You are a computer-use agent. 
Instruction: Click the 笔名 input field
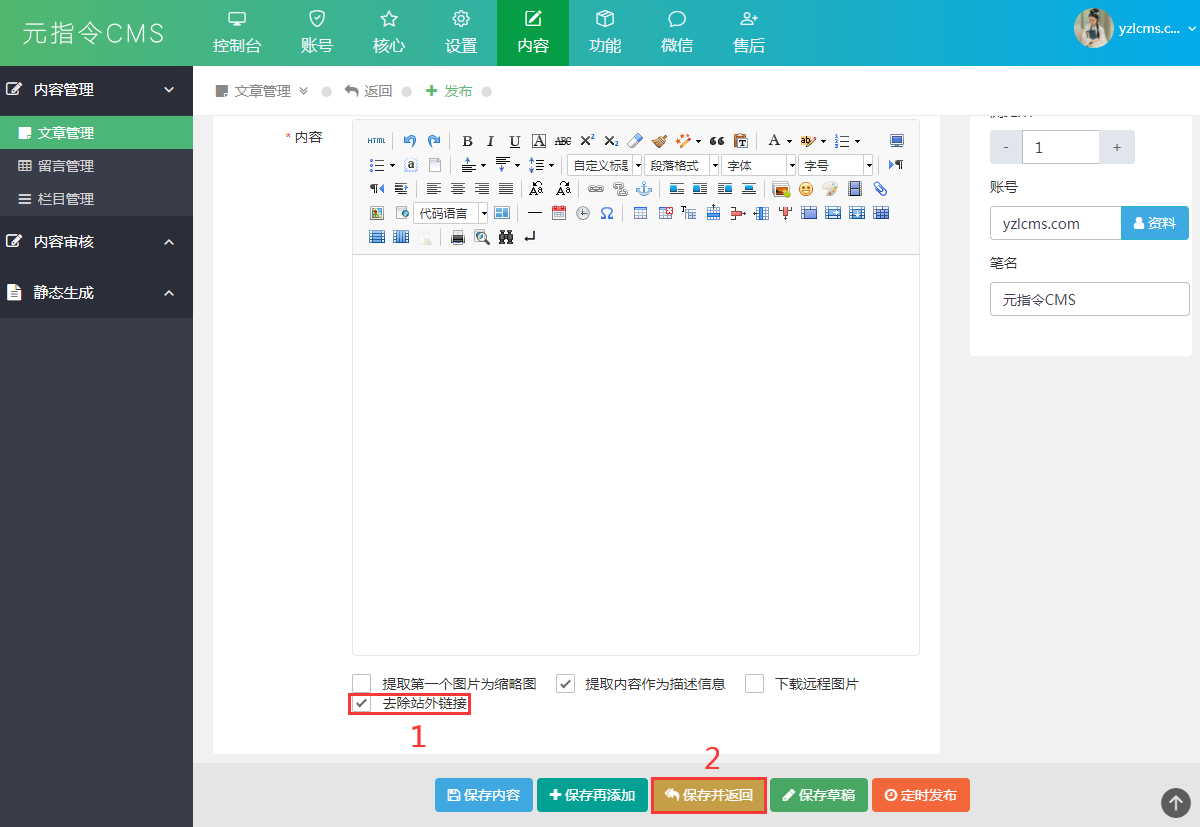[x=1090, y=299]
